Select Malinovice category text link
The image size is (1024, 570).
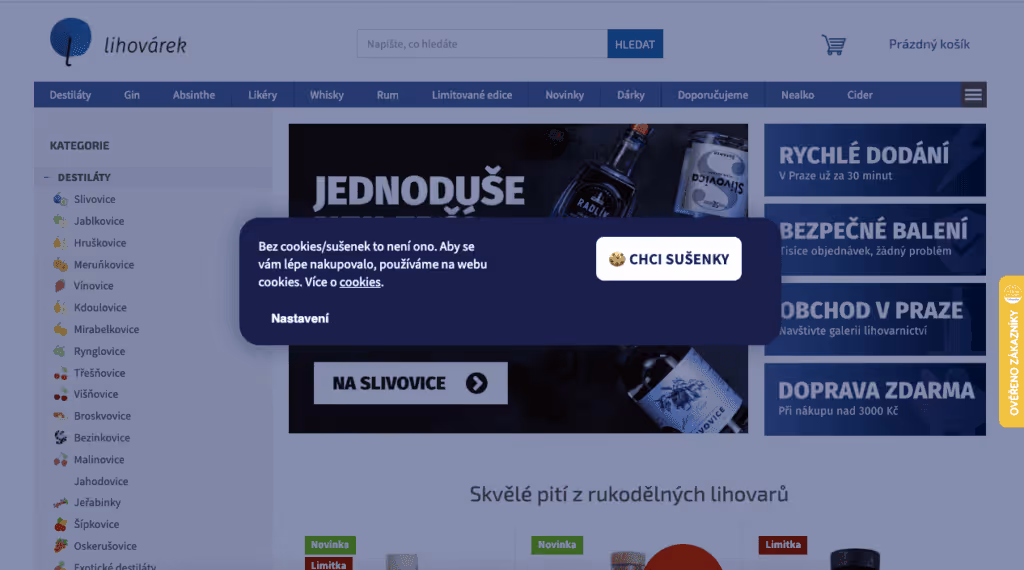pyautogui.click(x=99, y=459)
